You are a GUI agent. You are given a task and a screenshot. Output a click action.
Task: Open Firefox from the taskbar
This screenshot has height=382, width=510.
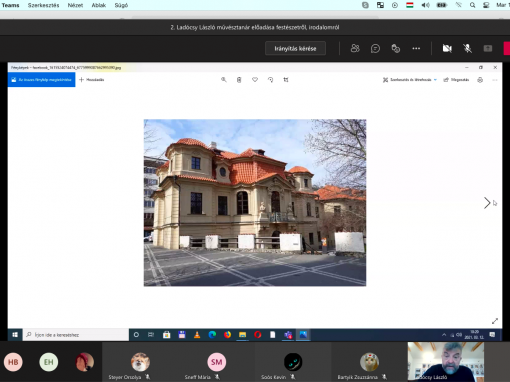[227, 335]
